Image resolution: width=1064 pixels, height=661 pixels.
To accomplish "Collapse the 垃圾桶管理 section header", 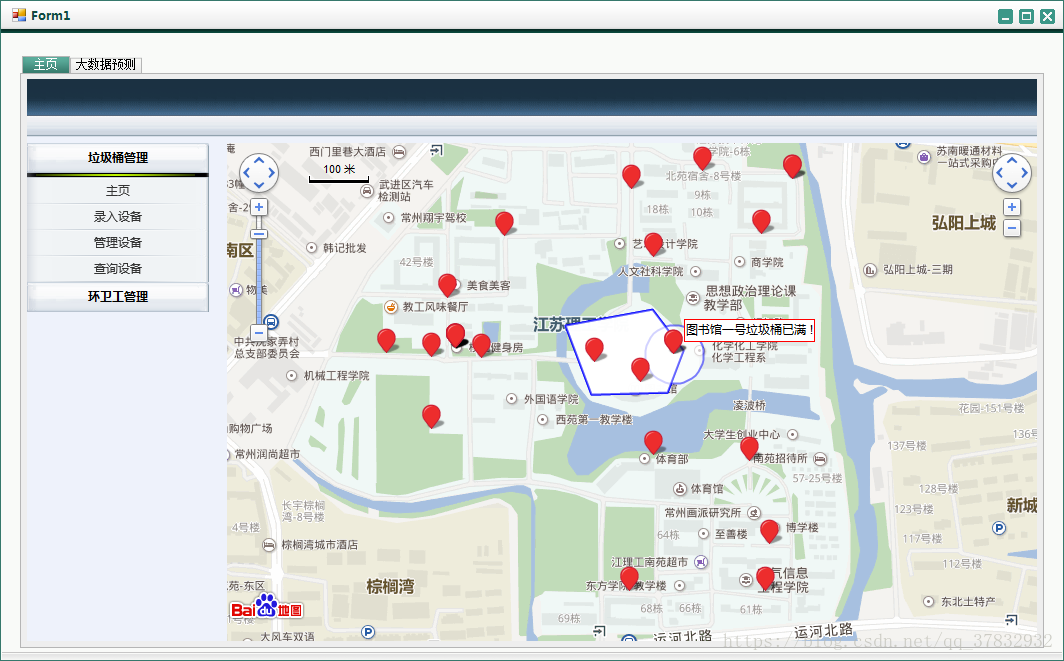I will tap(117, 157).
